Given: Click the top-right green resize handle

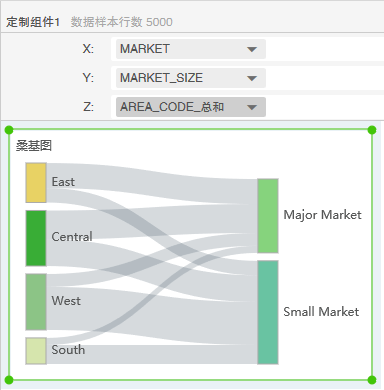Looking at the screenshot, I should (372, 130).
